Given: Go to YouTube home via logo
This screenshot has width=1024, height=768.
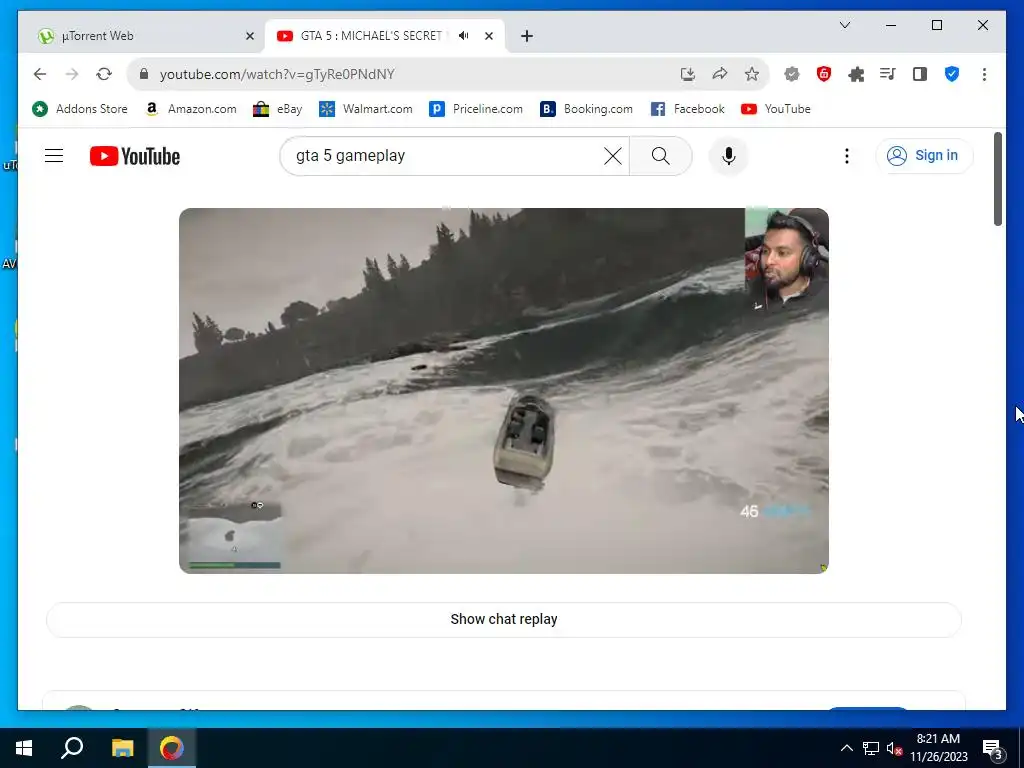Looking at the screenshot, I should point(135,156).
